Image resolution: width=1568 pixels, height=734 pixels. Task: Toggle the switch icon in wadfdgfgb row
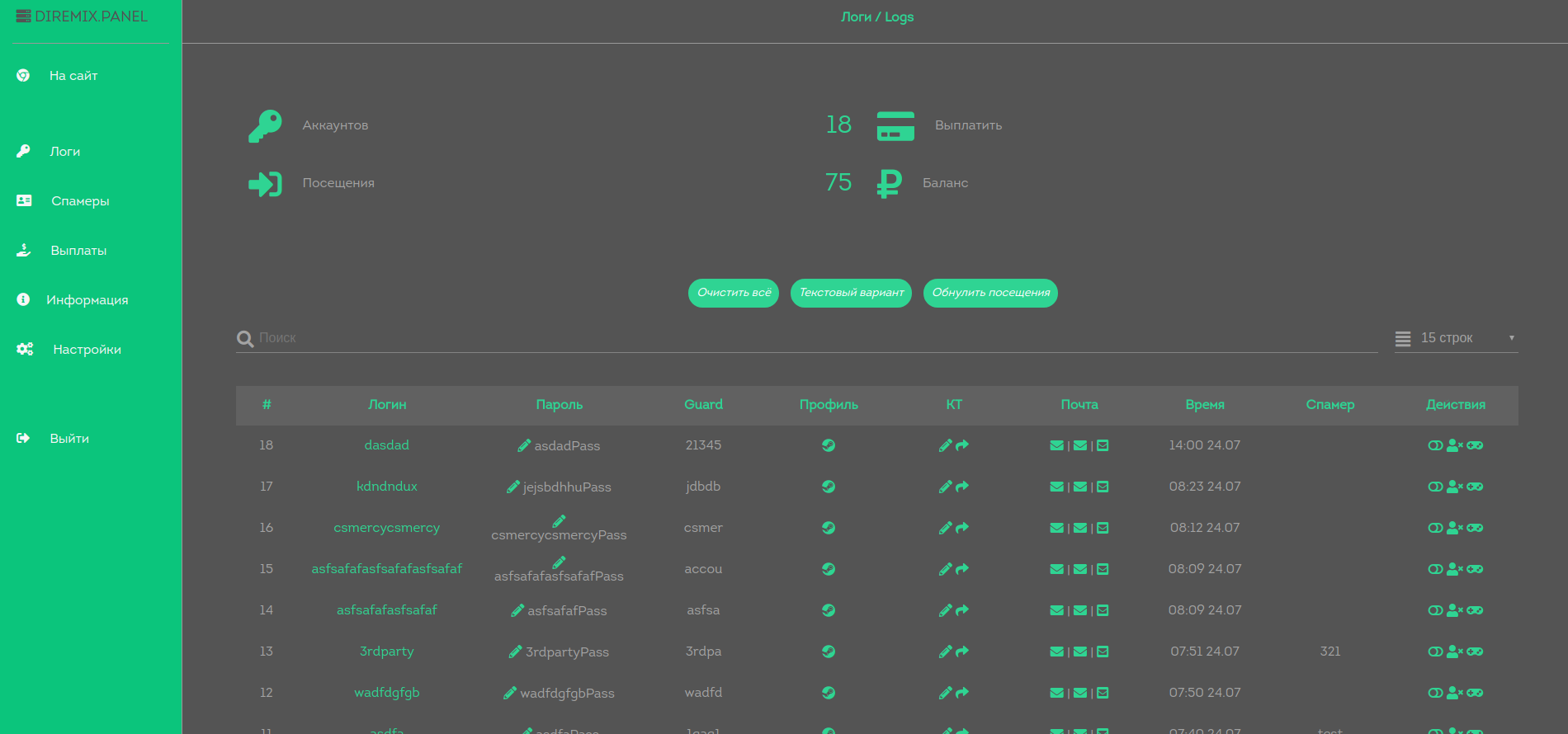(x=1435, y=693)
